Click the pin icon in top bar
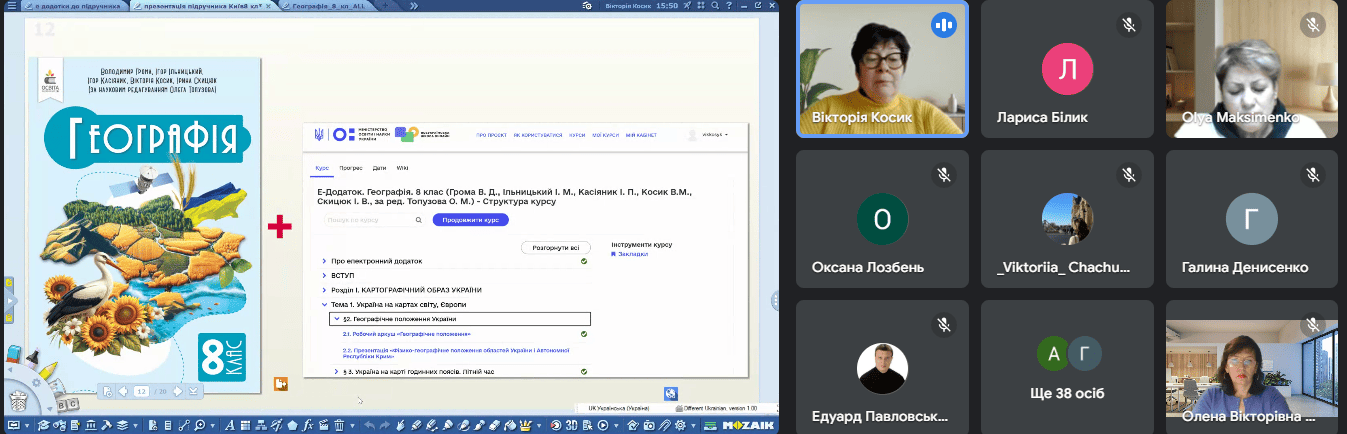 point(687,6)
